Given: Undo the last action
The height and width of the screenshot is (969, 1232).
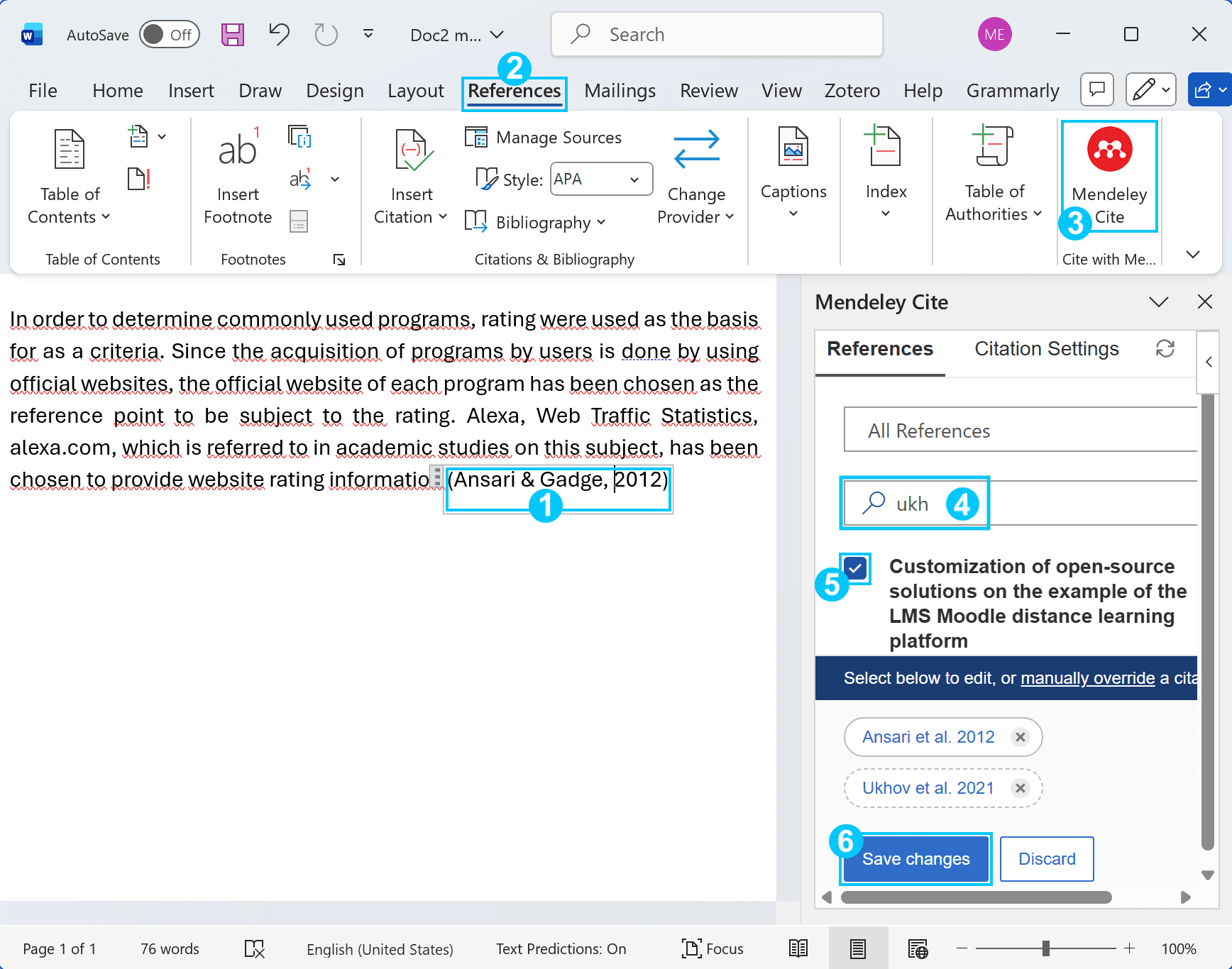Looking at the screenshot, I should point(279,34).
